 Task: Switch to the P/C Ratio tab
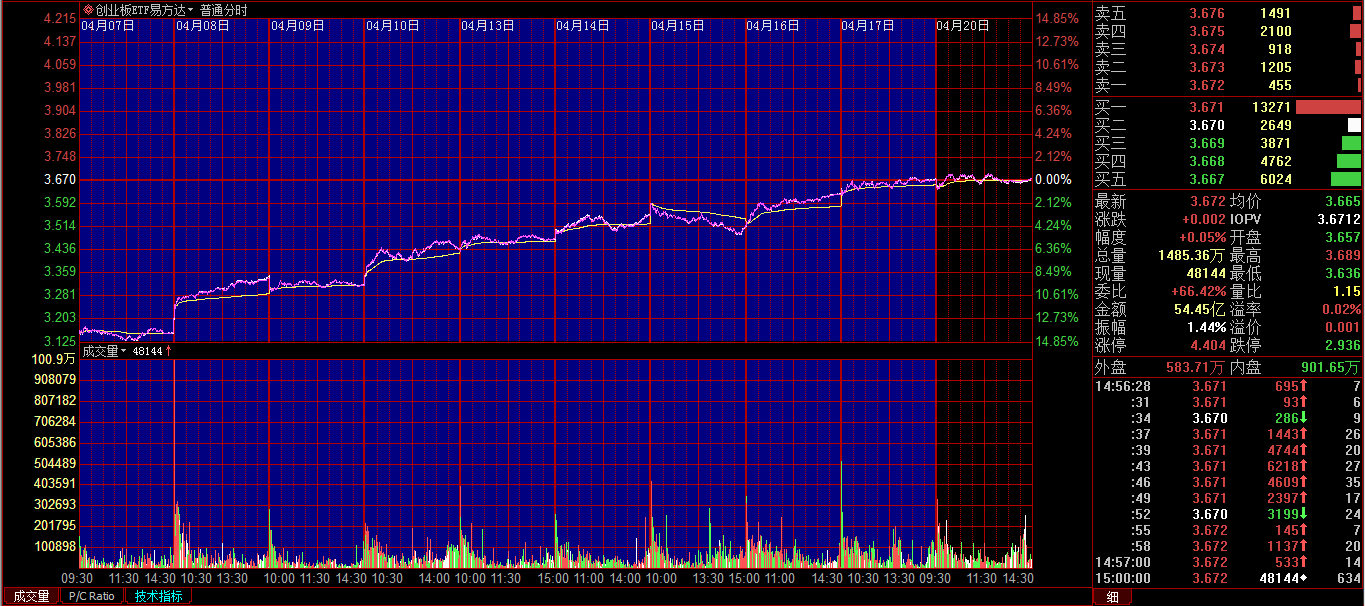pos(92,596)
